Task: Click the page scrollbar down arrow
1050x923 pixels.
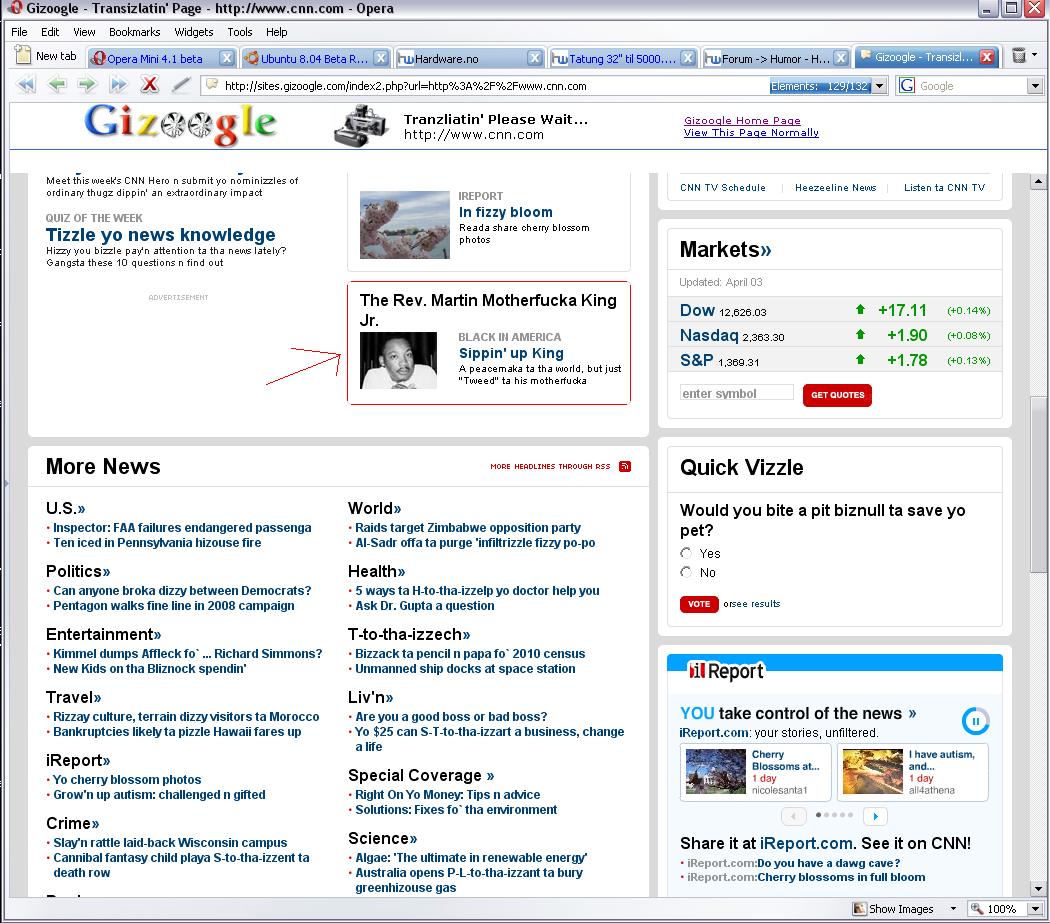Action: tap(1038, 889)
